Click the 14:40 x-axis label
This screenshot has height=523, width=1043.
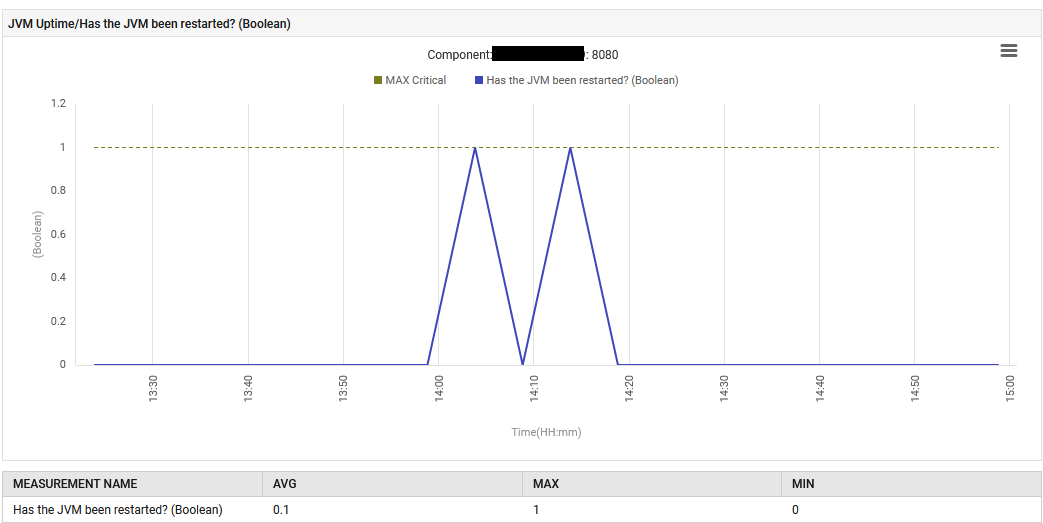(x=819, y=387)
